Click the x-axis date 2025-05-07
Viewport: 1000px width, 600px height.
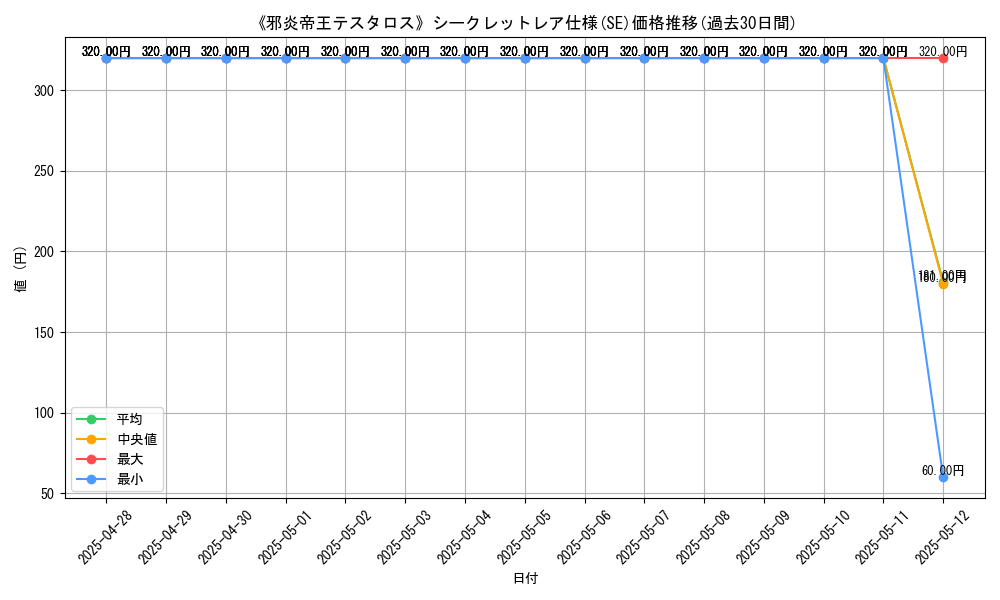tap(643, 537)
